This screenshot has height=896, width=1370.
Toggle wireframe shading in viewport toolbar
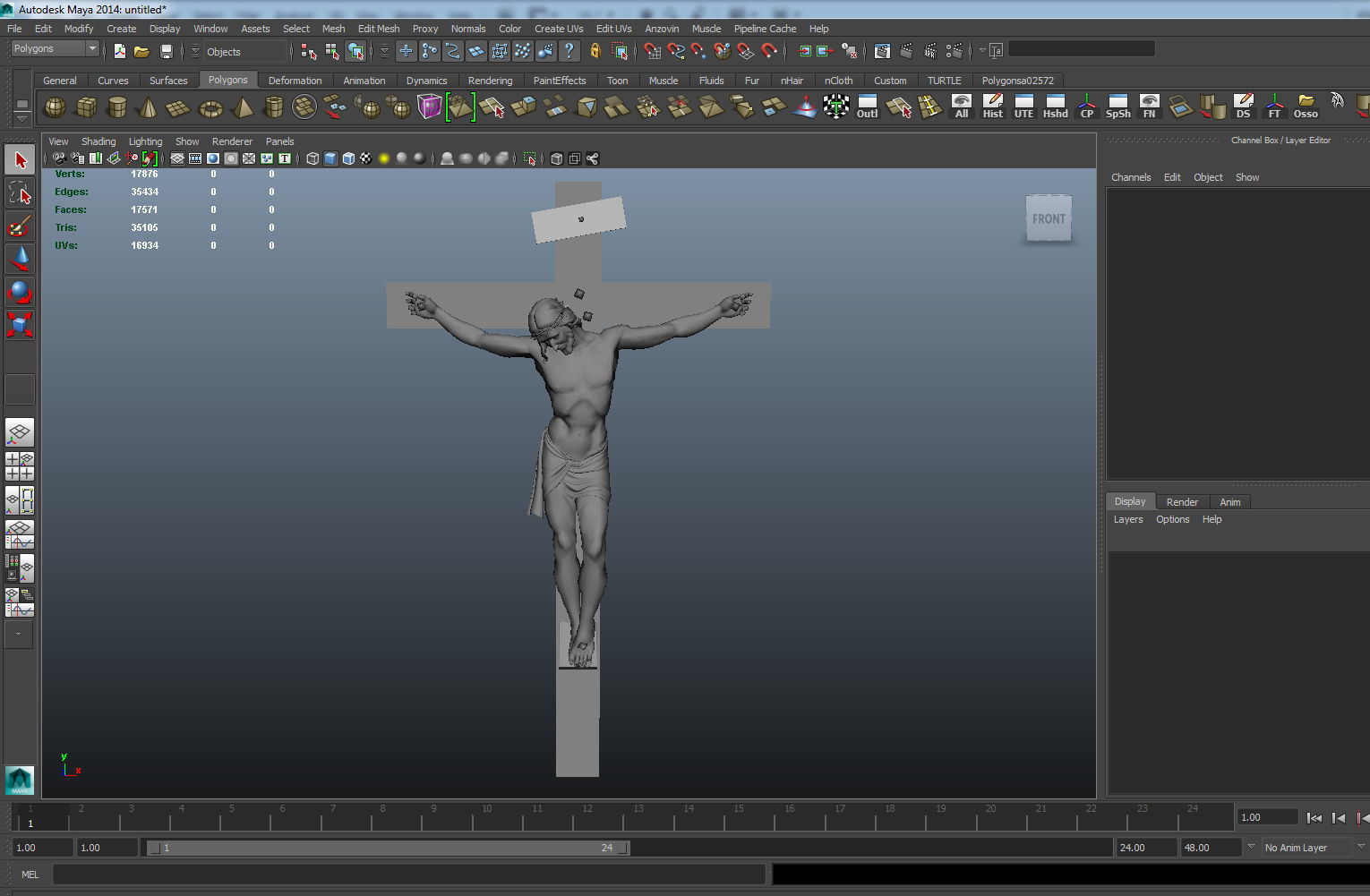click(x=313, y=158)
